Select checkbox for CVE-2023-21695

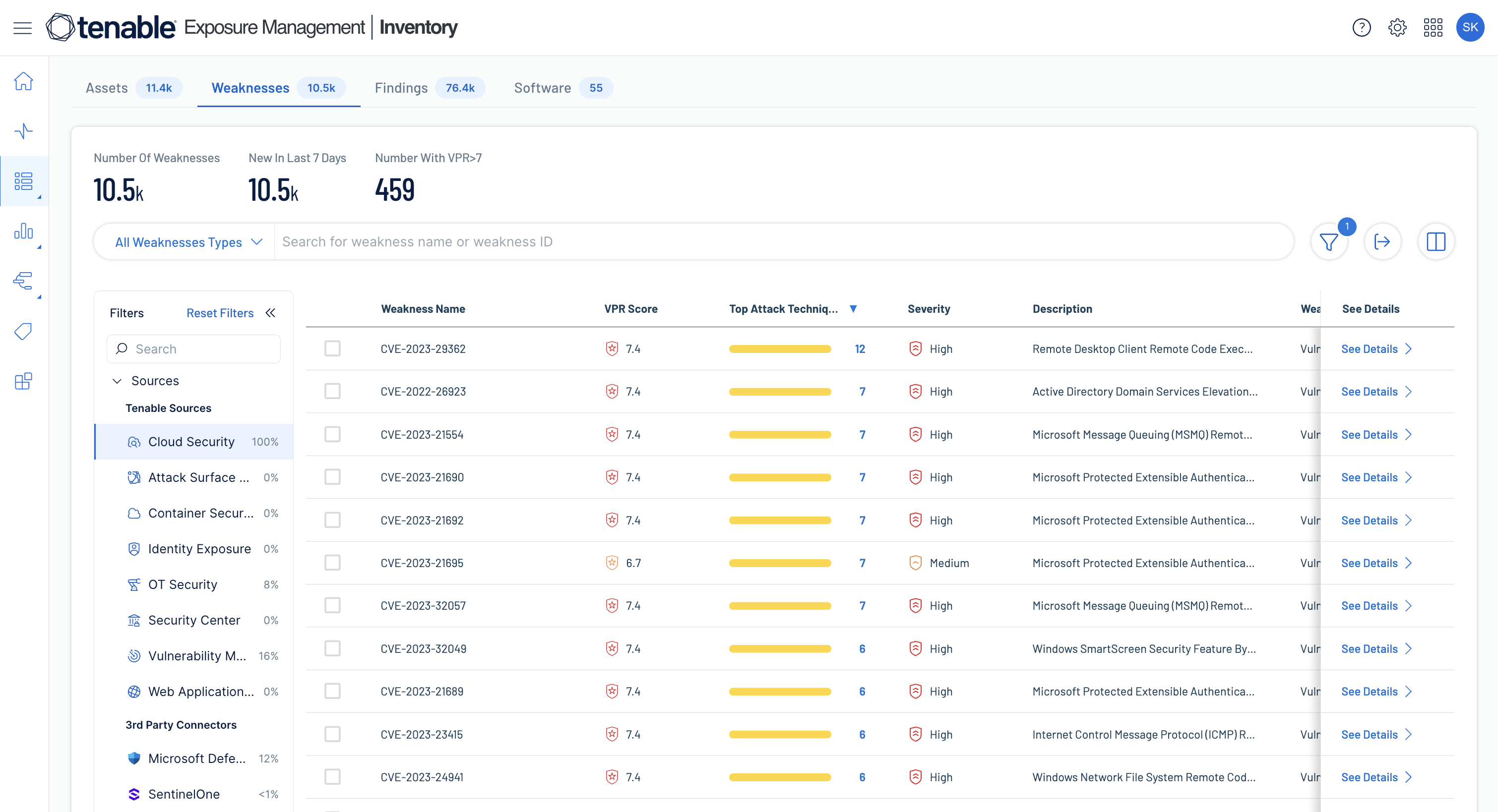click(332, 563)
